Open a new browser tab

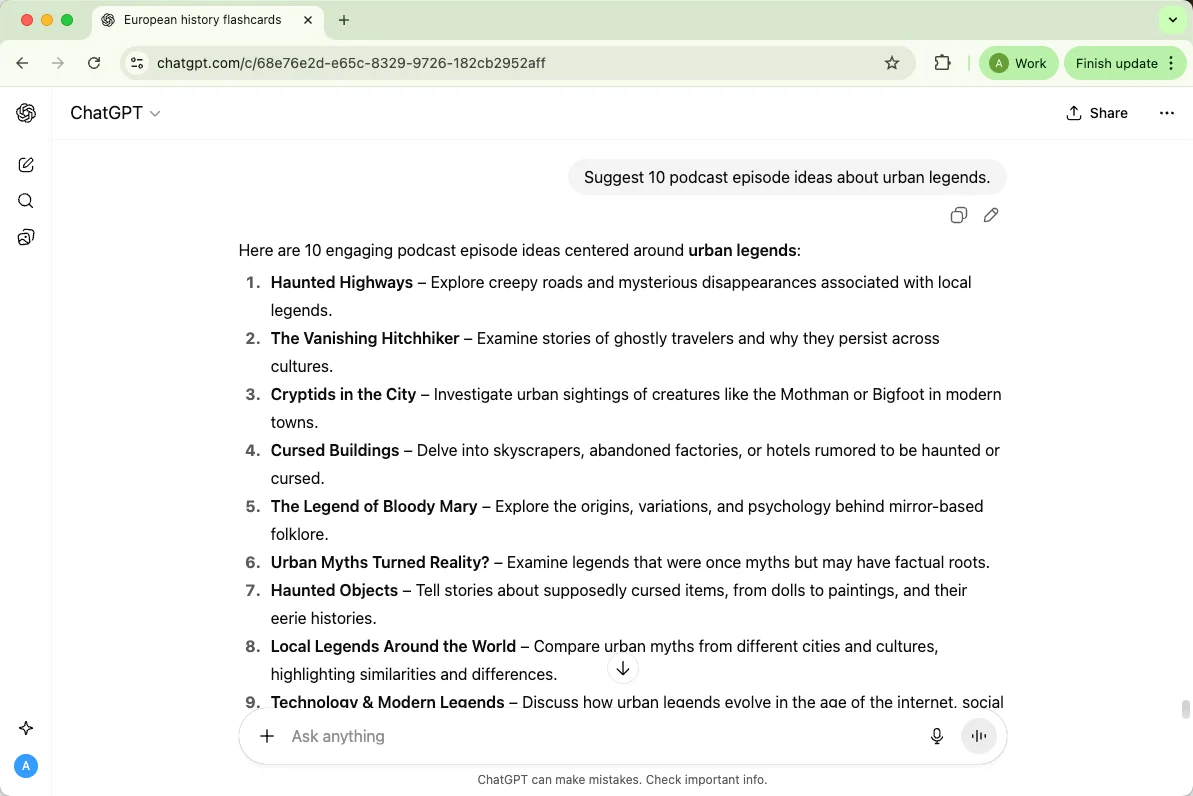pos(344,20)
